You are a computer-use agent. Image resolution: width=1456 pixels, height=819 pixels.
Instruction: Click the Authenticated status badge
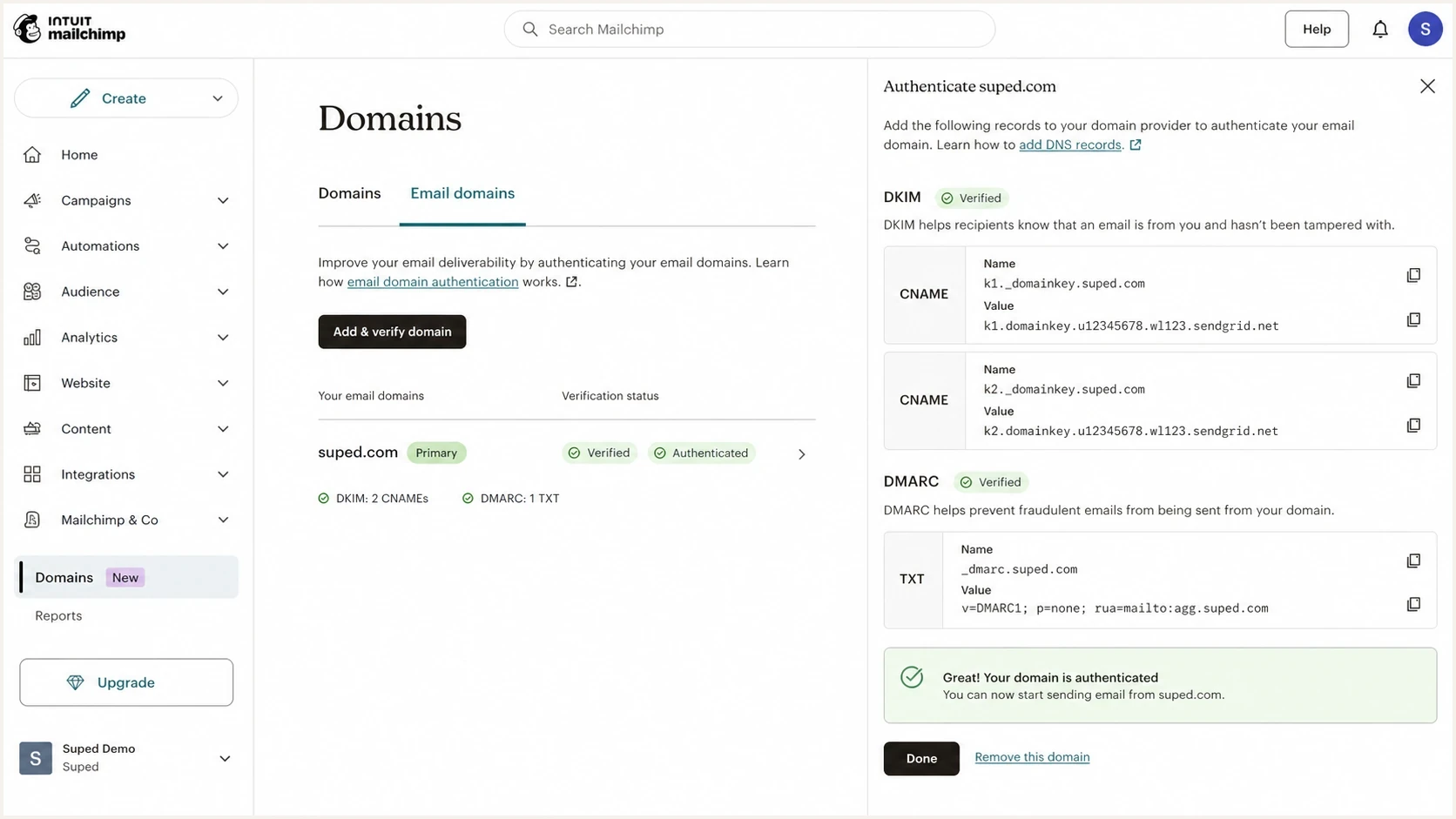[701, 453]
